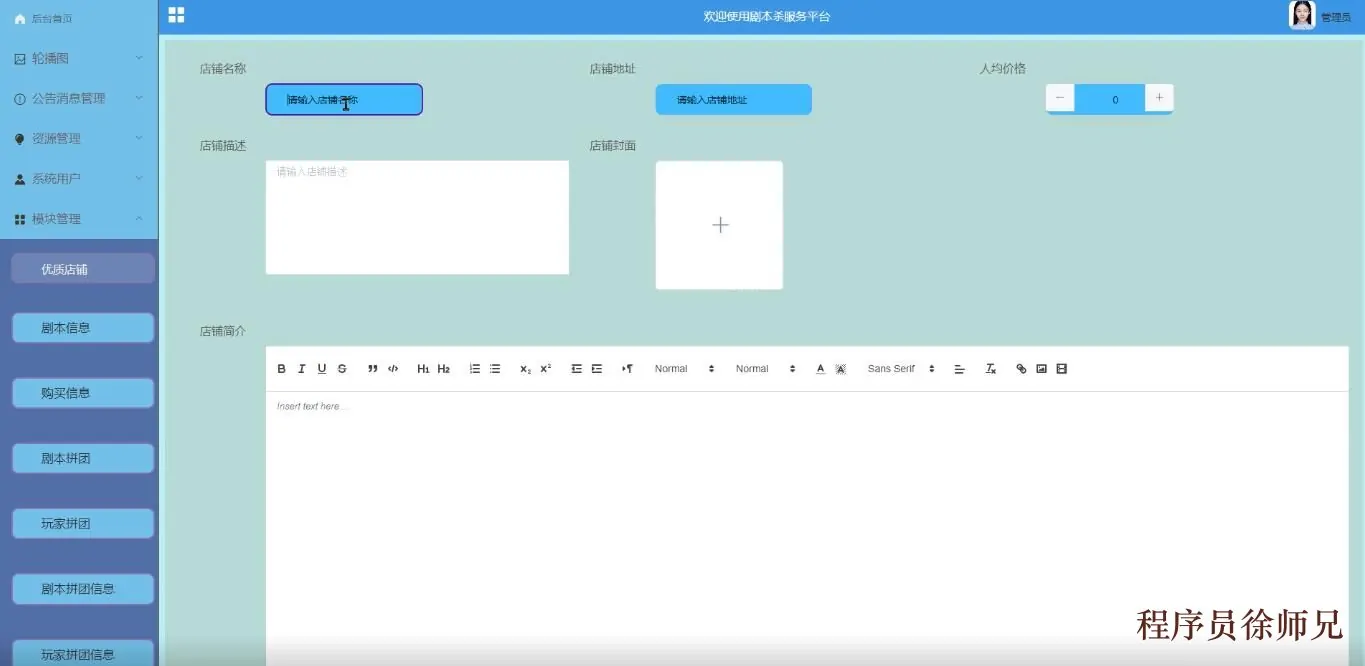
Task: Clear text formatting in the editor
Action: tap(990, 369)
